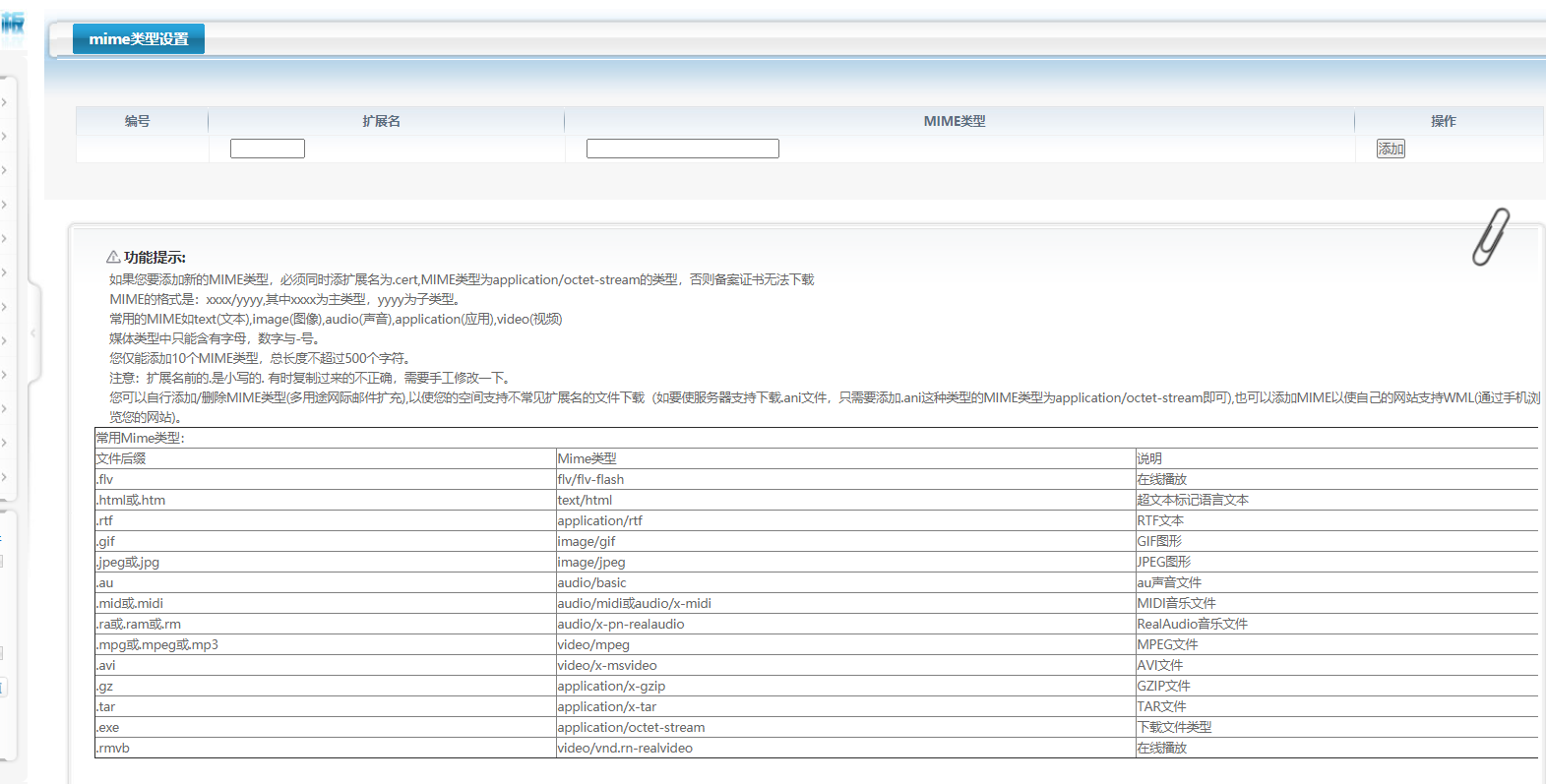Expand the bottommost chevron in the left sidebar
The width and height of the screenshot is (1546, 784).
click(5, 477)
